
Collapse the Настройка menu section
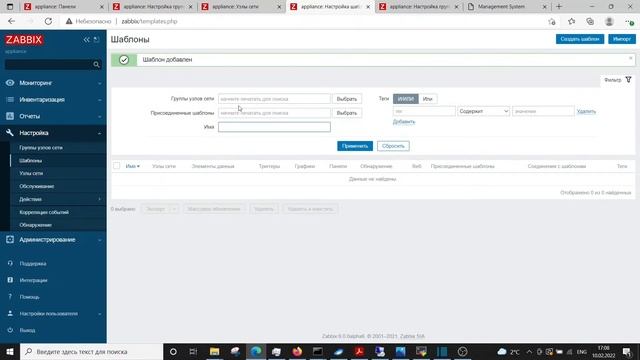tap(53, 133)
